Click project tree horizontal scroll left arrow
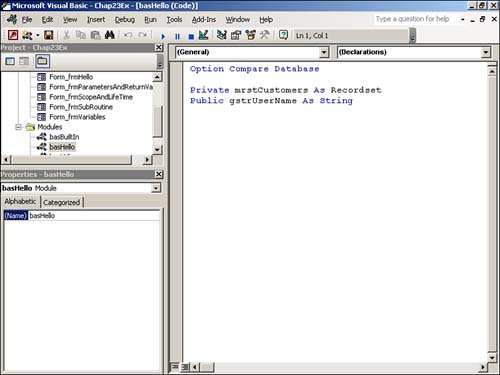The height and width of the screenshot is (375, 500). (x=6, y=160)
